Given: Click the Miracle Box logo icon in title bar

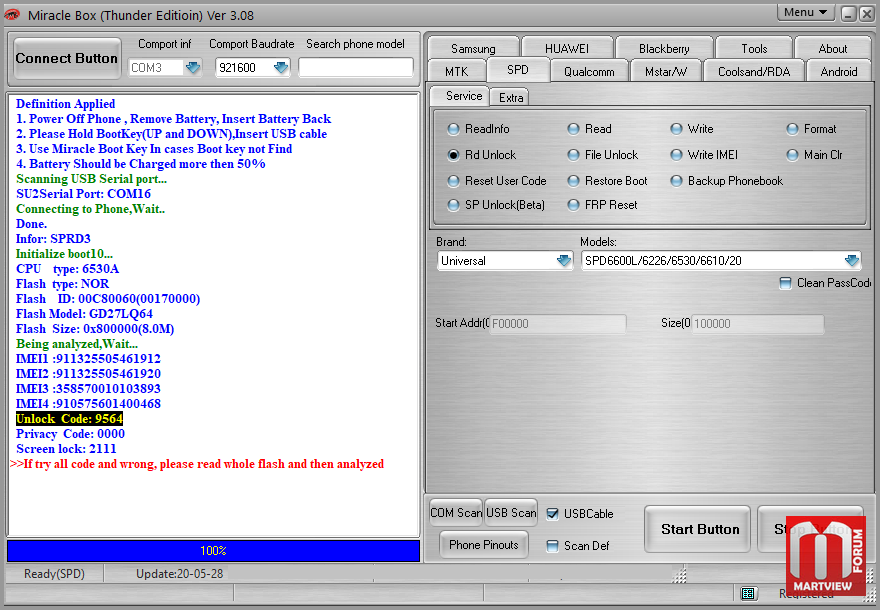Looking at the screenshot, I should 12,15.
